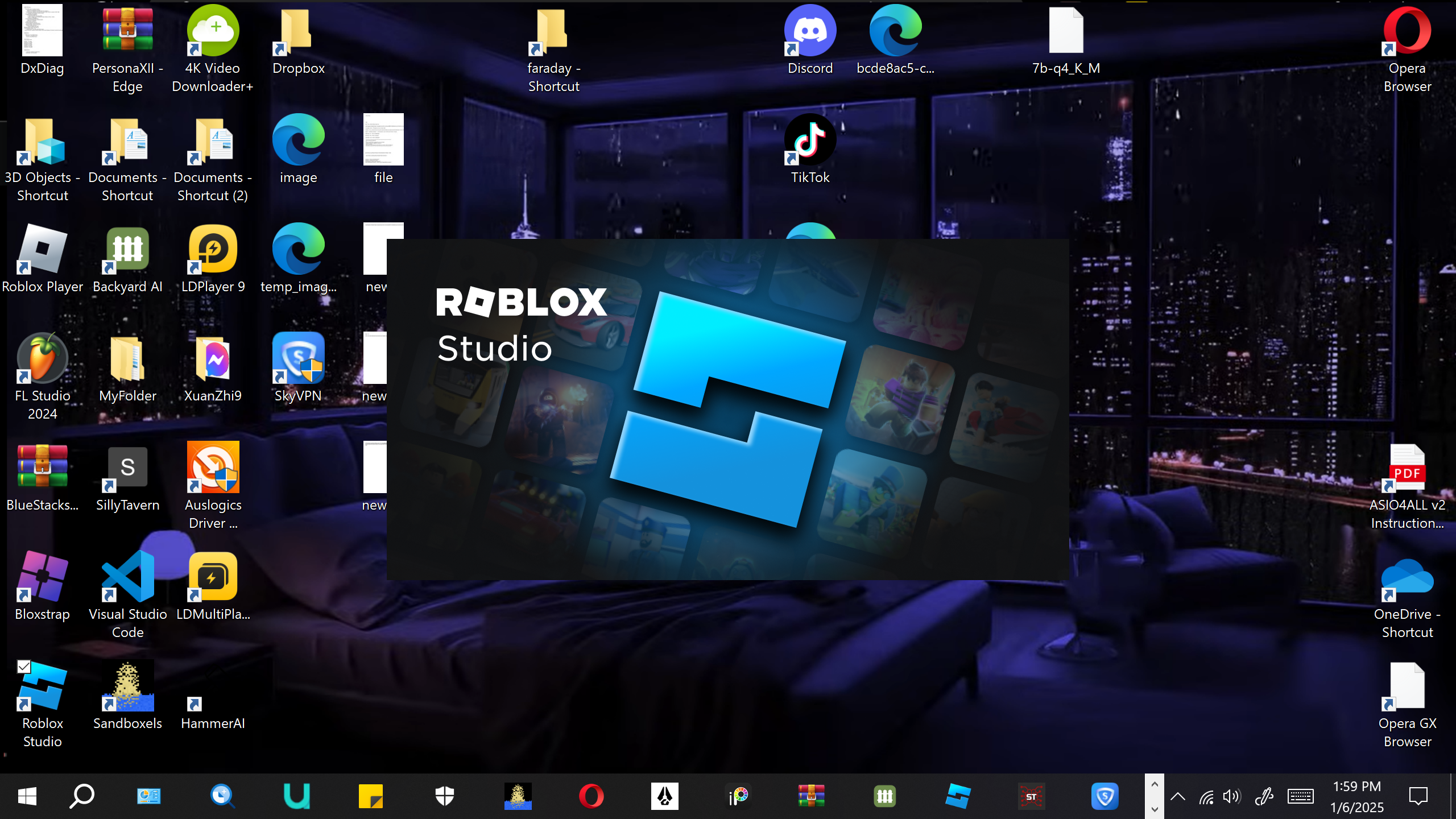The image size is (1456, 819).
Task: Expand hidden system tray icons chevron
Action: [x=1178, y=797]
